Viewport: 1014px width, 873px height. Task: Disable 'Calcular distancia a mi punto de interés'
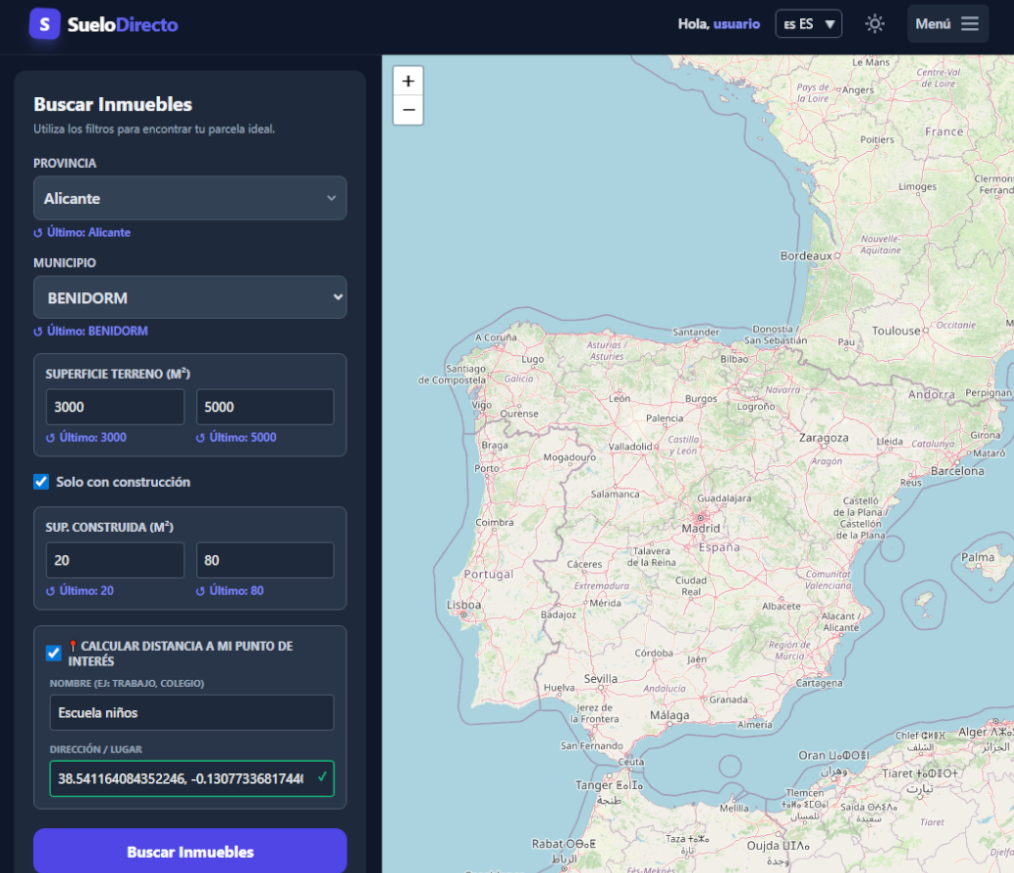[54, 653]
